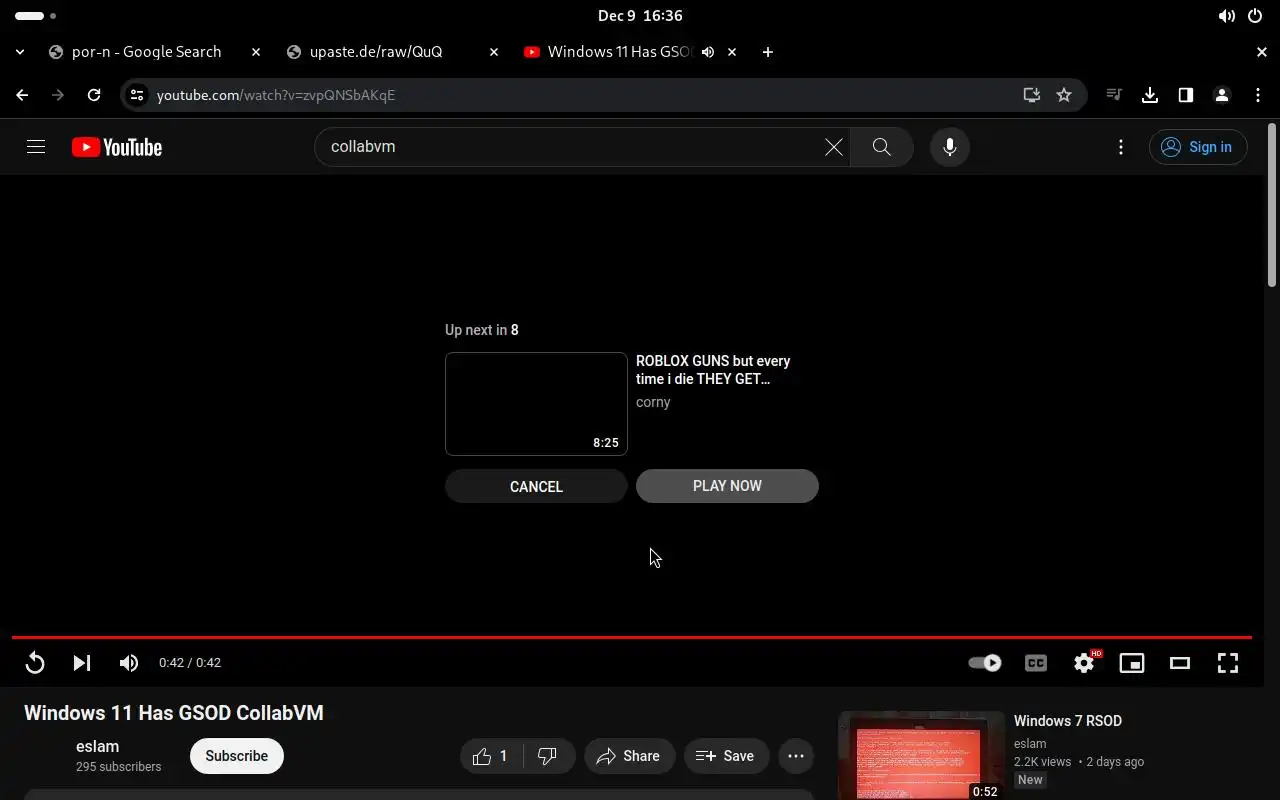Close the upaste.de tab
Screen dimensions: 1280x800
pyautogui.click(x=494, y=52)
